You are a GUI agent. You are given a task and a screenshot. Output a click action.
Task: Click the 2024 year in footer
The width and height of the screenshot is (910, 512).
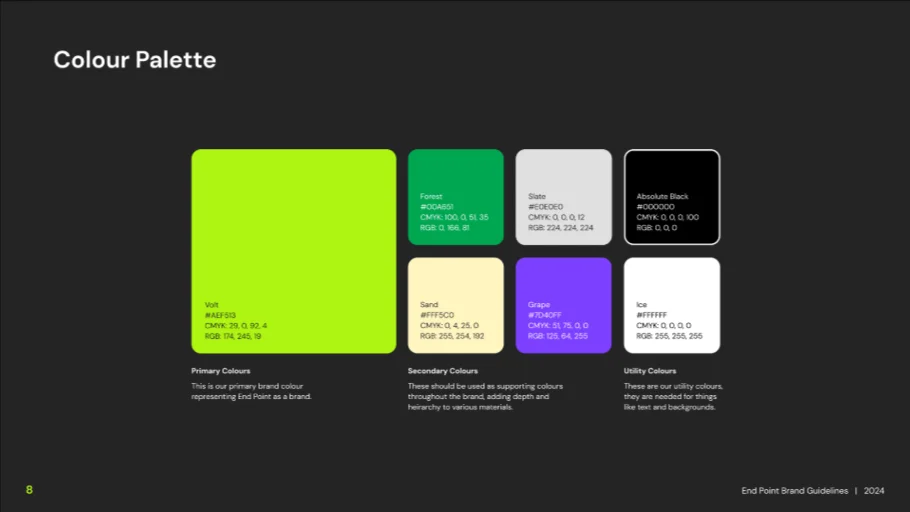[874, 491]
